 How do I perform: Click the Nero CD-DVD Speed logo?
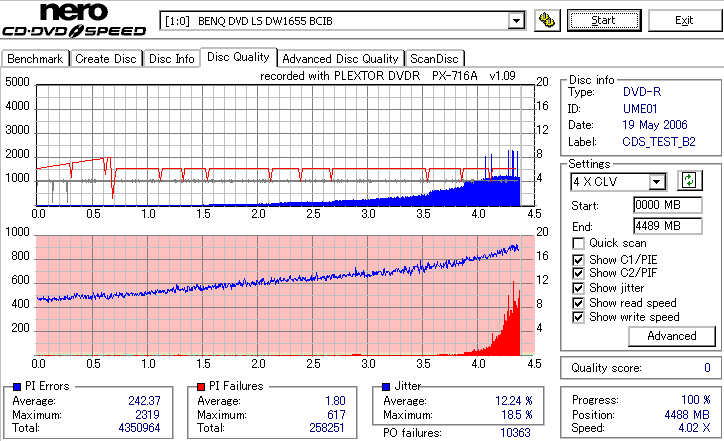pyautogui.click(x=74, y=19)
